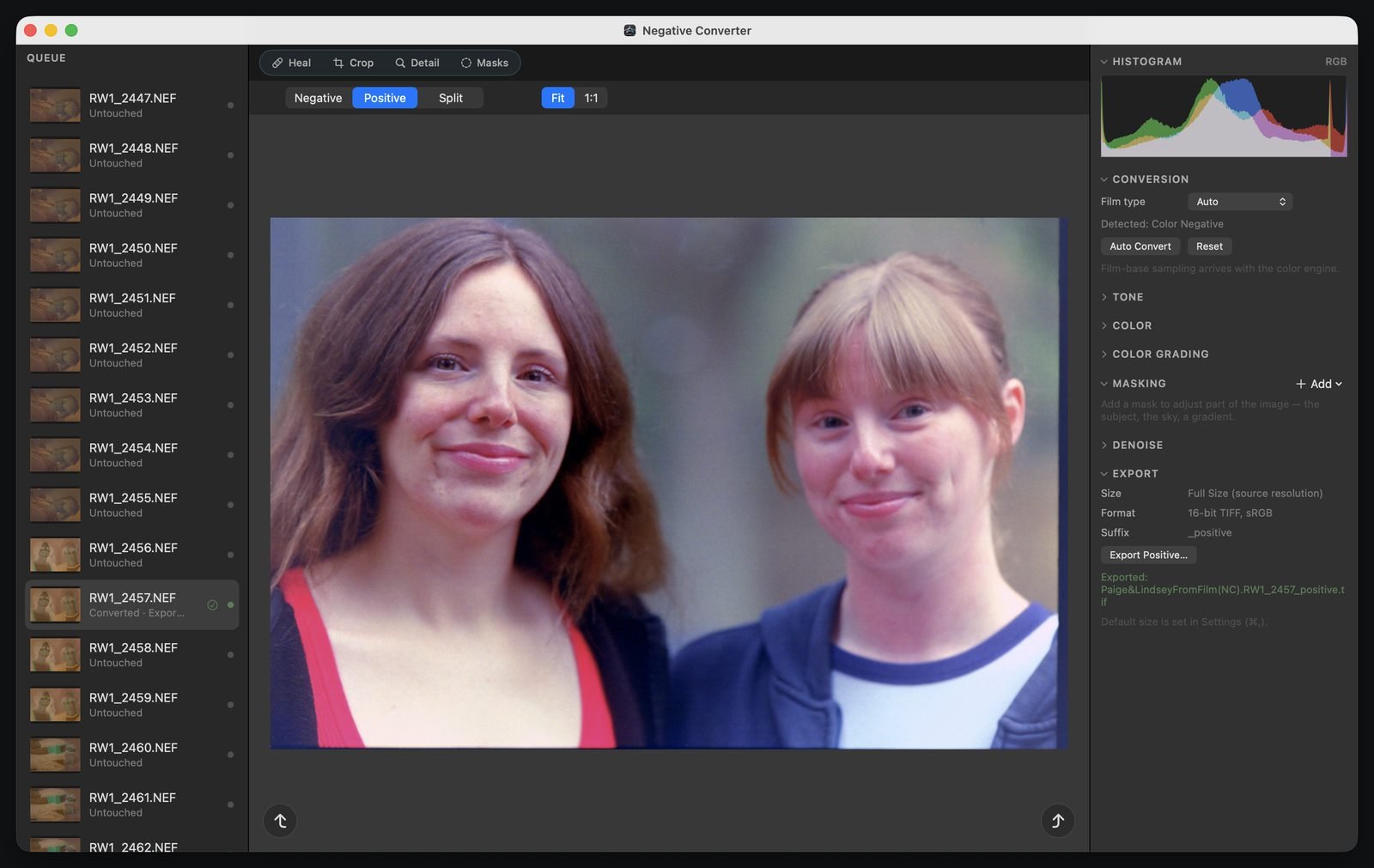This screenshot has height=868, width=1374.
Task: Expand the Color Grading section
Action: 1104,354
